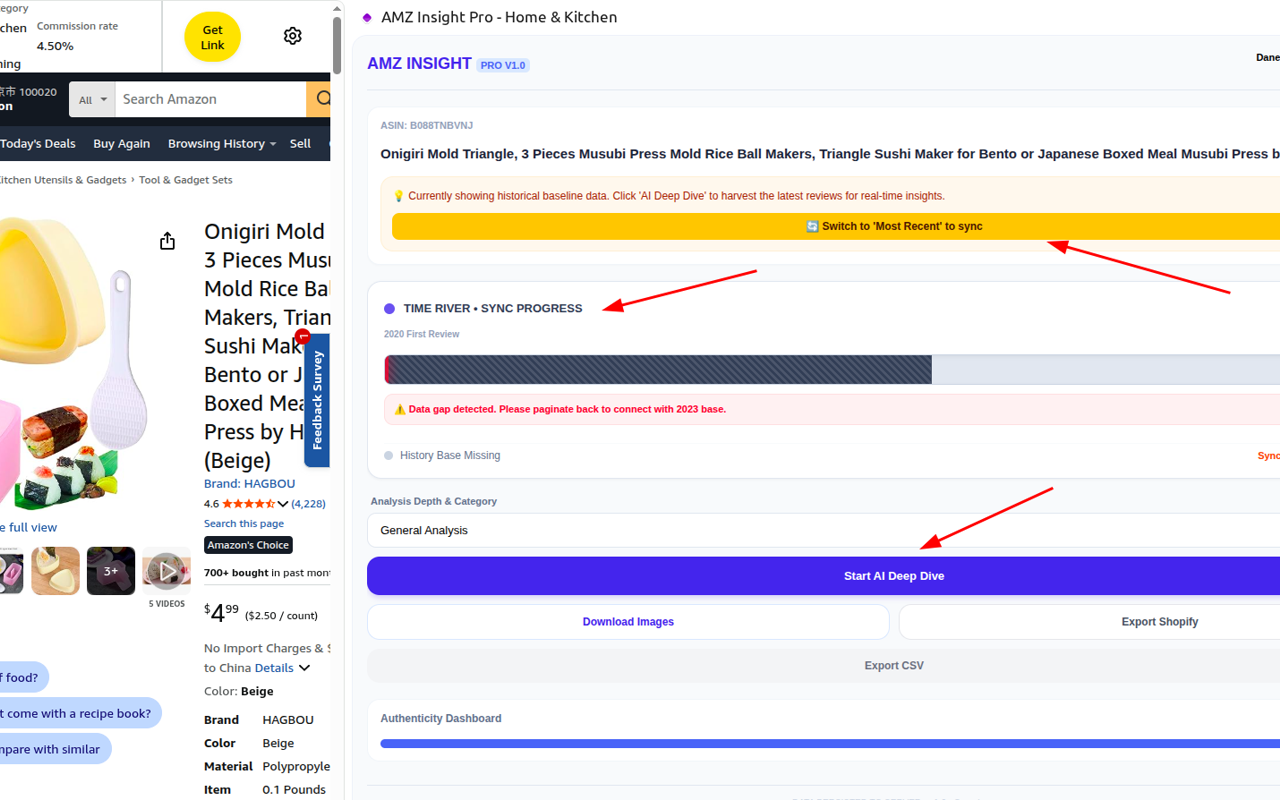Click the AMZ INSIGHT logo title
1280x800 pixels.
(419, 64)
